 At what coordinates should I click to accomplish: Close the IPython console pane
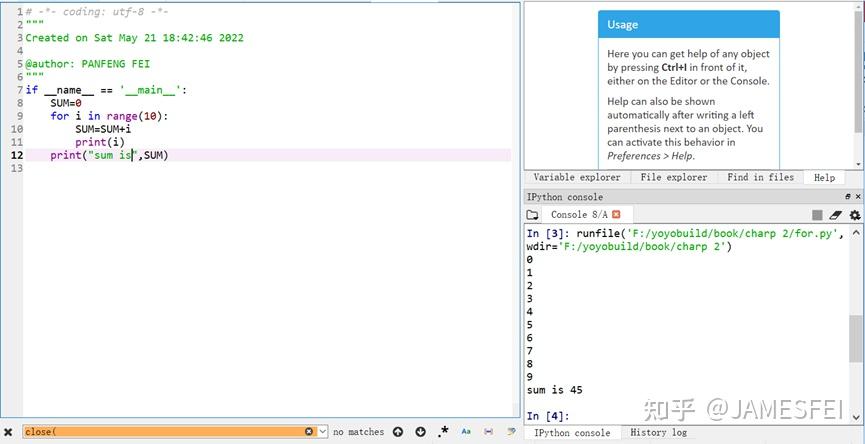tap(858, 197)
